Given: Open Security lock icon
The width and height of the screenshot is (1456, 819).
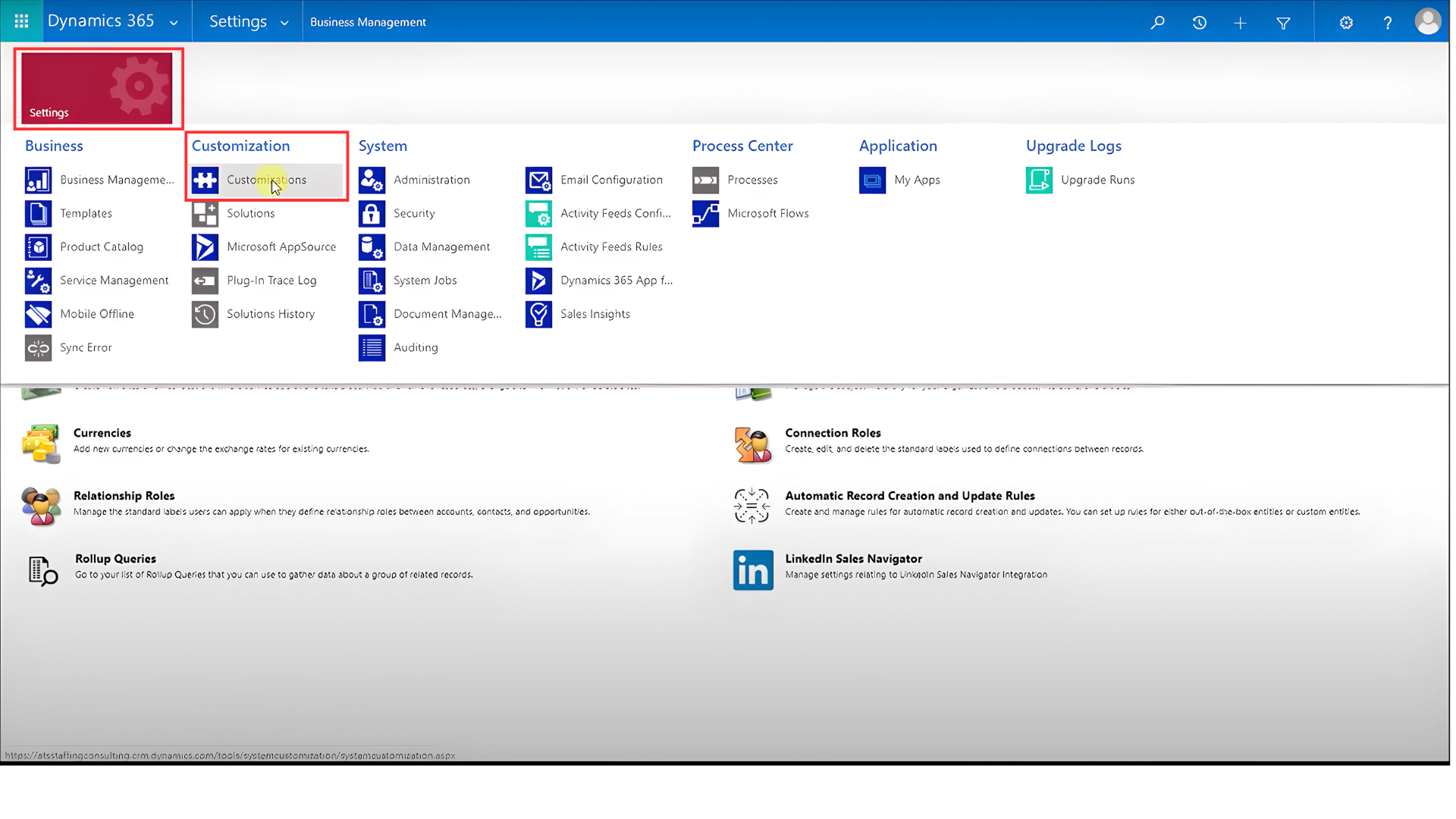Looking at the screenshot, I should point(372,213).
